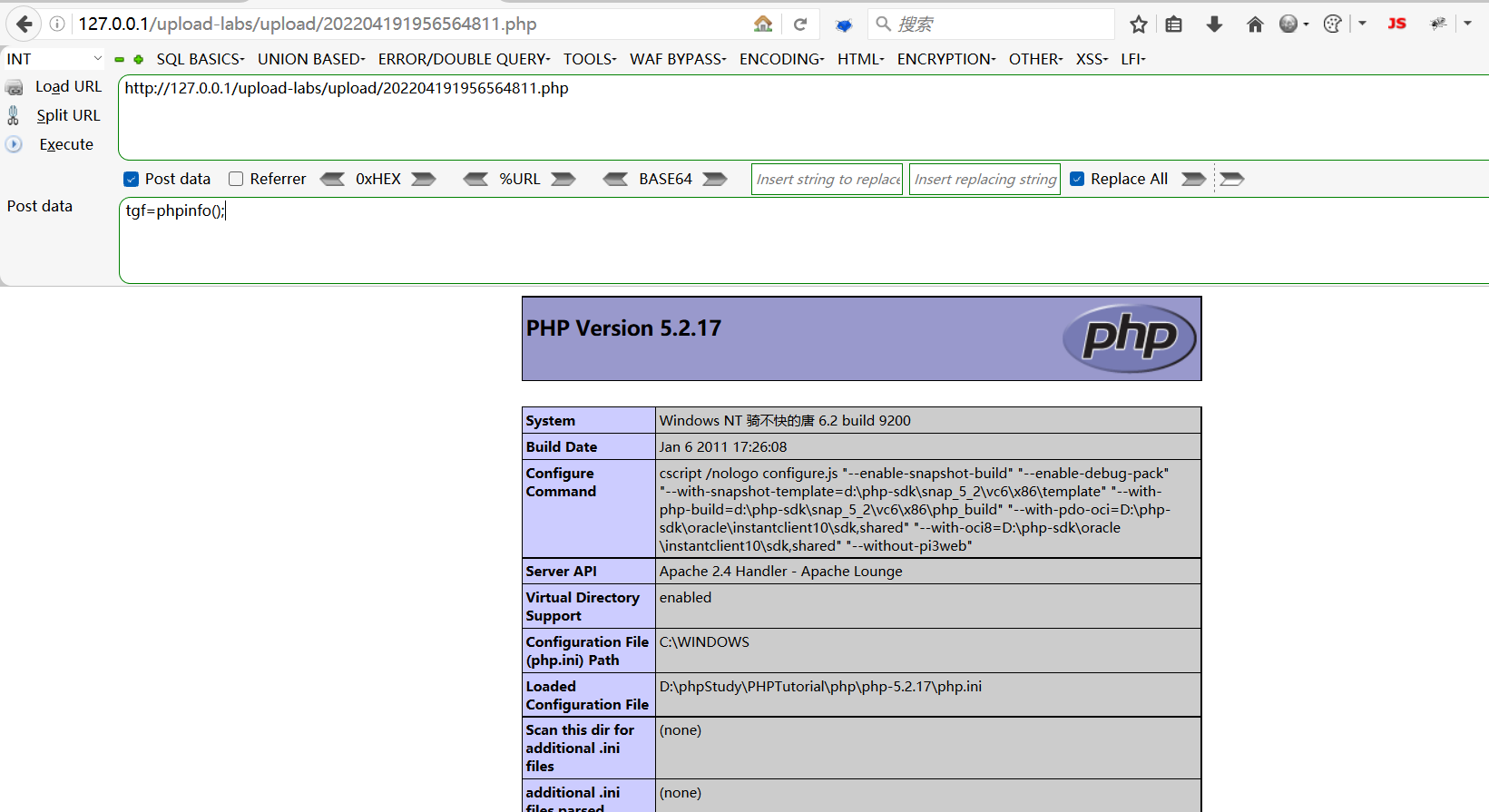Click the grey globe toolbar icon
The width and height of the screenshot is (1489, 812).
pyautogui.click(x=1288, y=24)
